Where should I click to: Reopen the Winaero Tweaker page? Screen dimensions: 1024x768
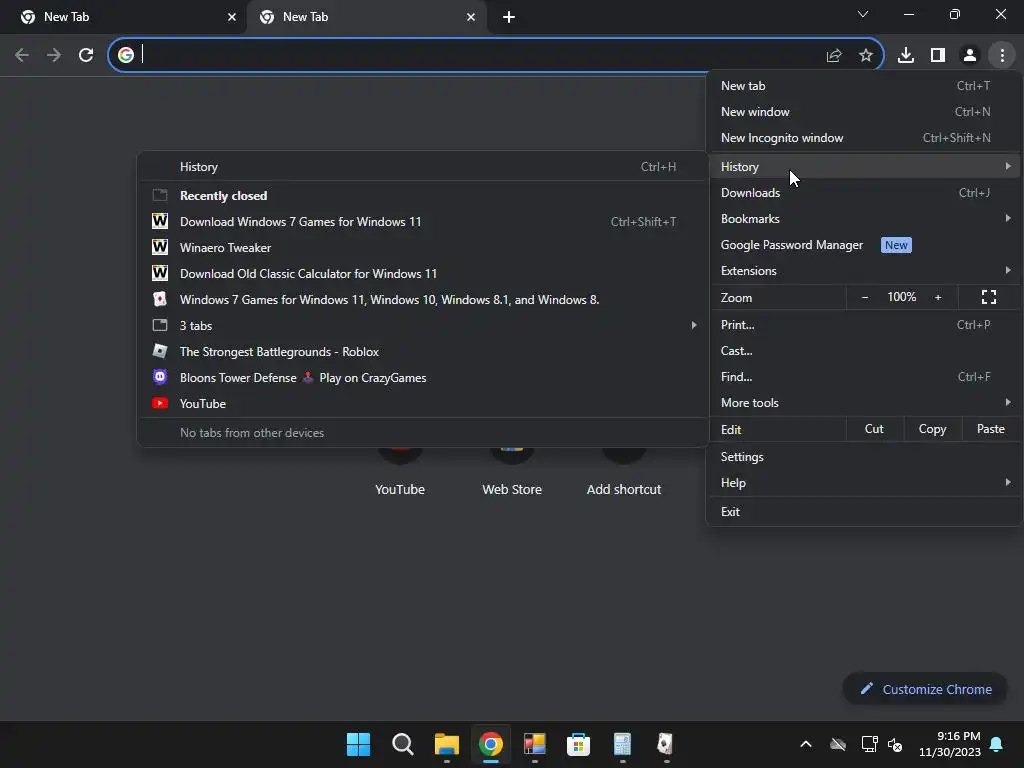[x=423, y=248]
